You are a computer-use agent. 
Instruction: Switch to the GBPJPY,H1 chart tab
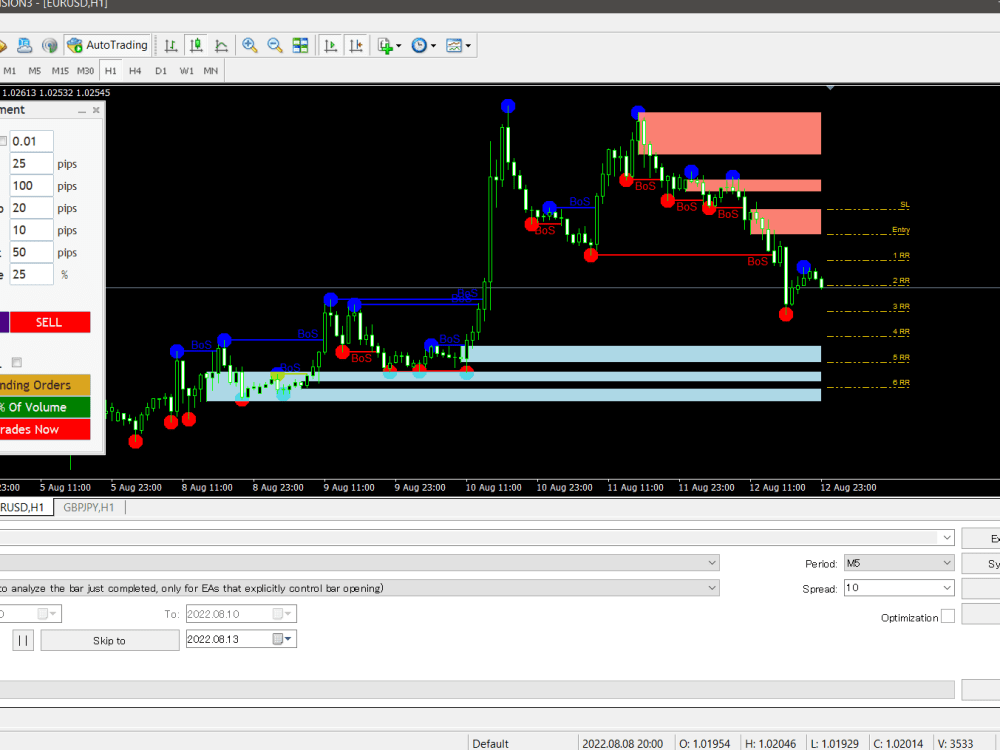point(89,507)
